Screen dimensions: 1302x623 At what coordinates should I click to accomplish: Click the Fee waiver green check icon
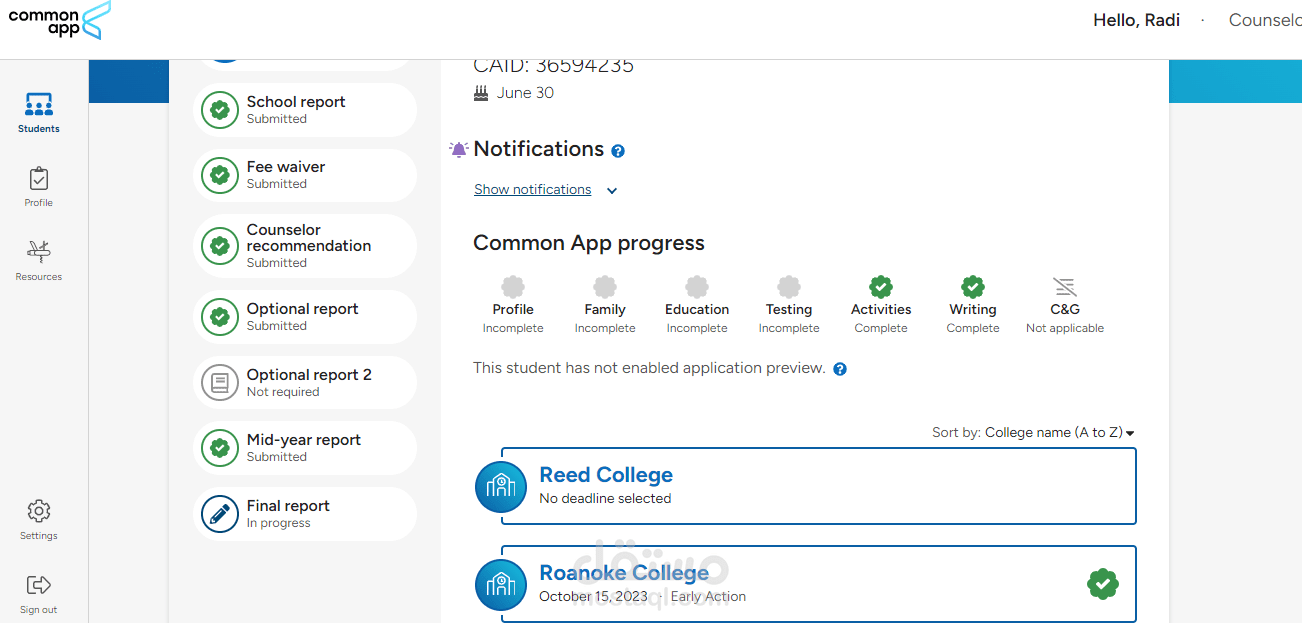[x=220, y=175]
